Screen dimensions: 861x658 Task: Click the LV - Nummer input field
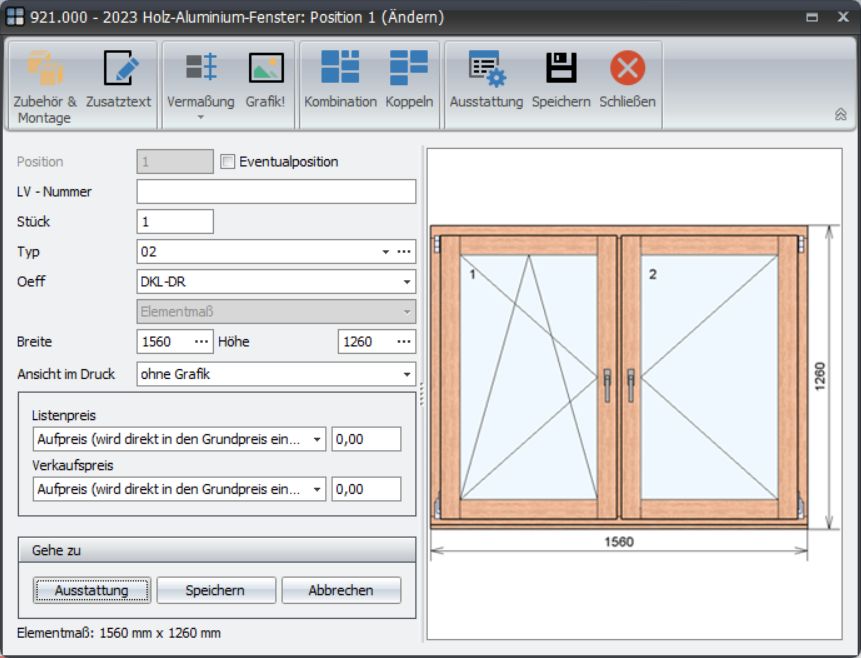coord(276,192)
